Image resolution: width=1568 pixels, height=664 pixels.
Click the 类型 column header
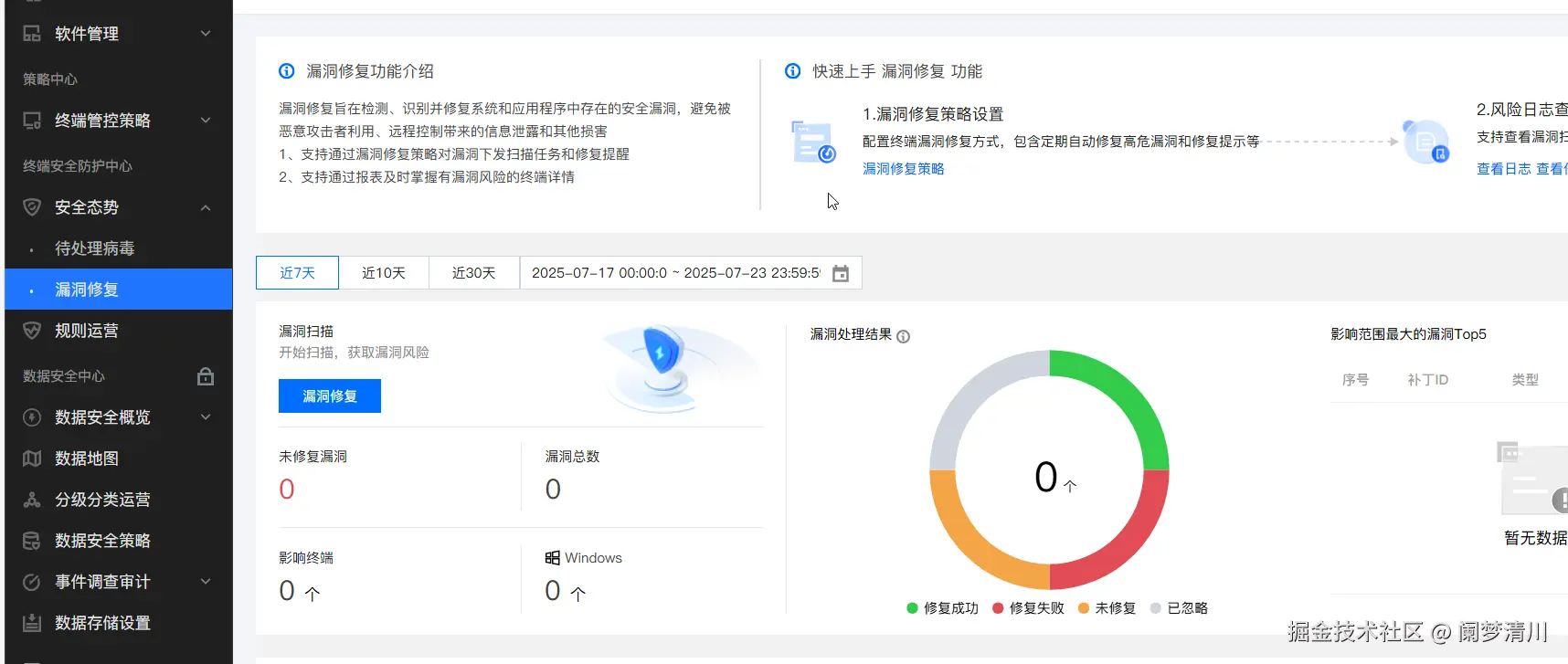tap(1525, 380)
